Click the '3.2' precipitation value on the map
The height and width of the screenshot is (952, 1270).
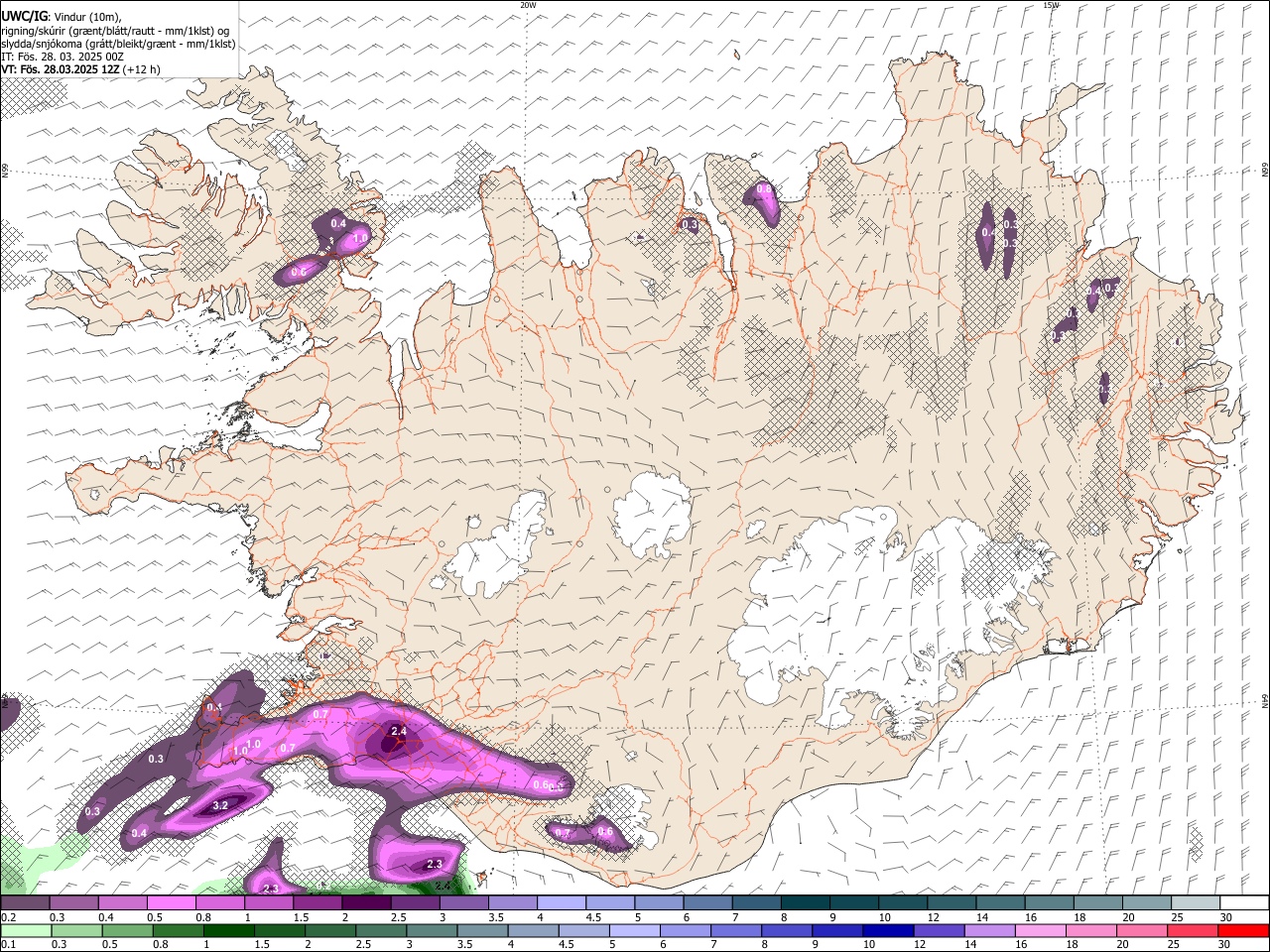click(x=221, y=806)
